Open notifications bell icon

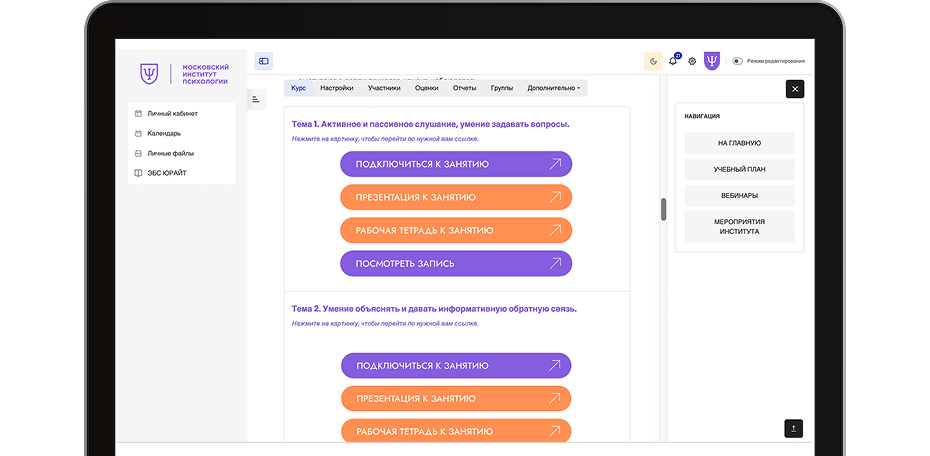tap(673, 60)
